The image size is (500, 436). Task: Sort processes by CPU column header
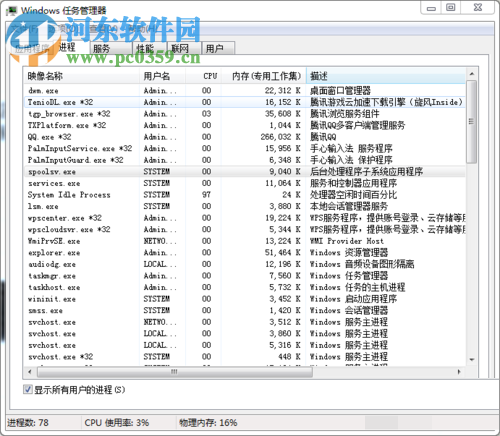pos(203,76)
